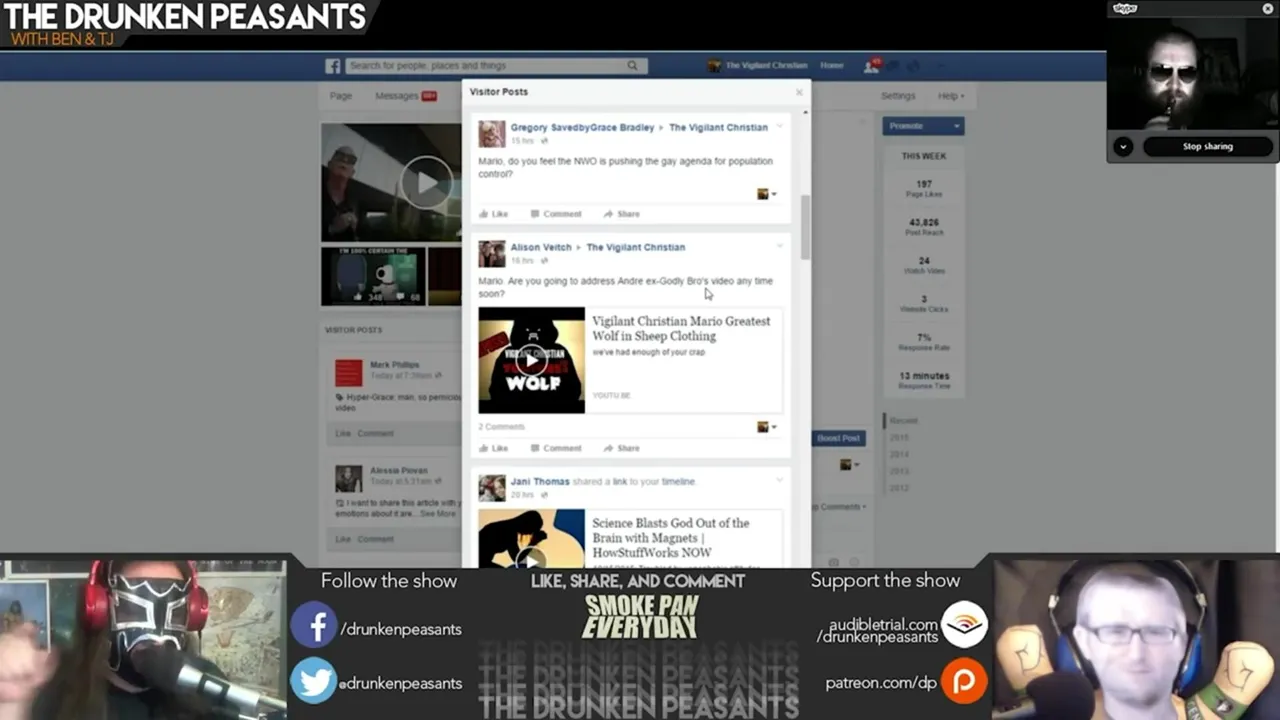Click the Promote button
1280x720 pixels.
[x=923, y=126]
